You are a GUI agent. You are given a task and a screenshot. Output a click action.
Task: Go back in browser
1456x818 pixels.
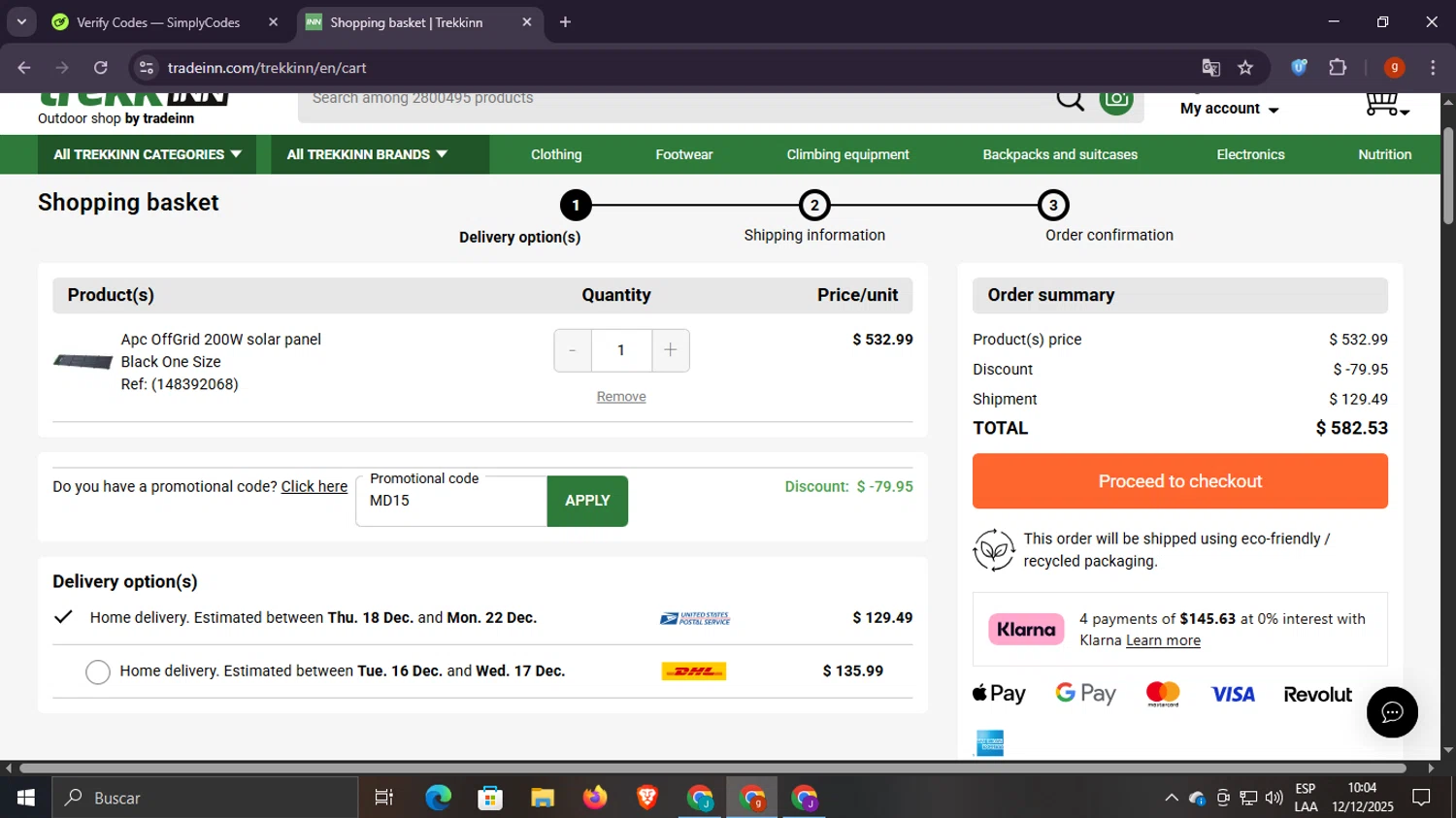point(24,68)
